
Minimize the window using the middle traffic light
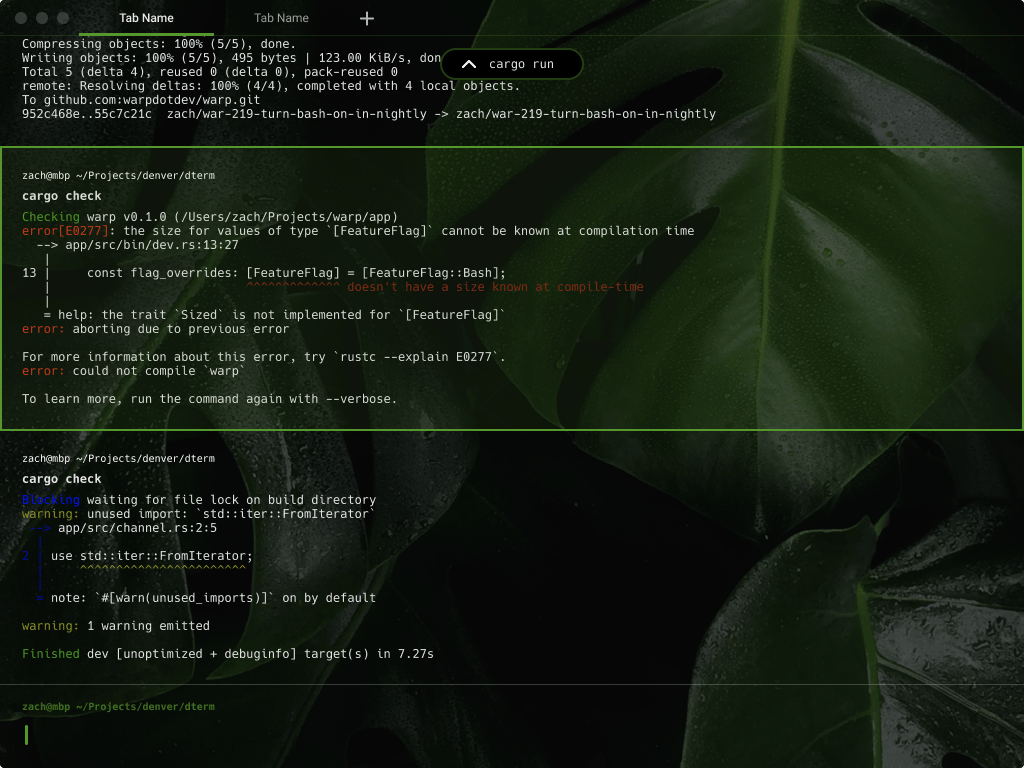pos(42,18)
